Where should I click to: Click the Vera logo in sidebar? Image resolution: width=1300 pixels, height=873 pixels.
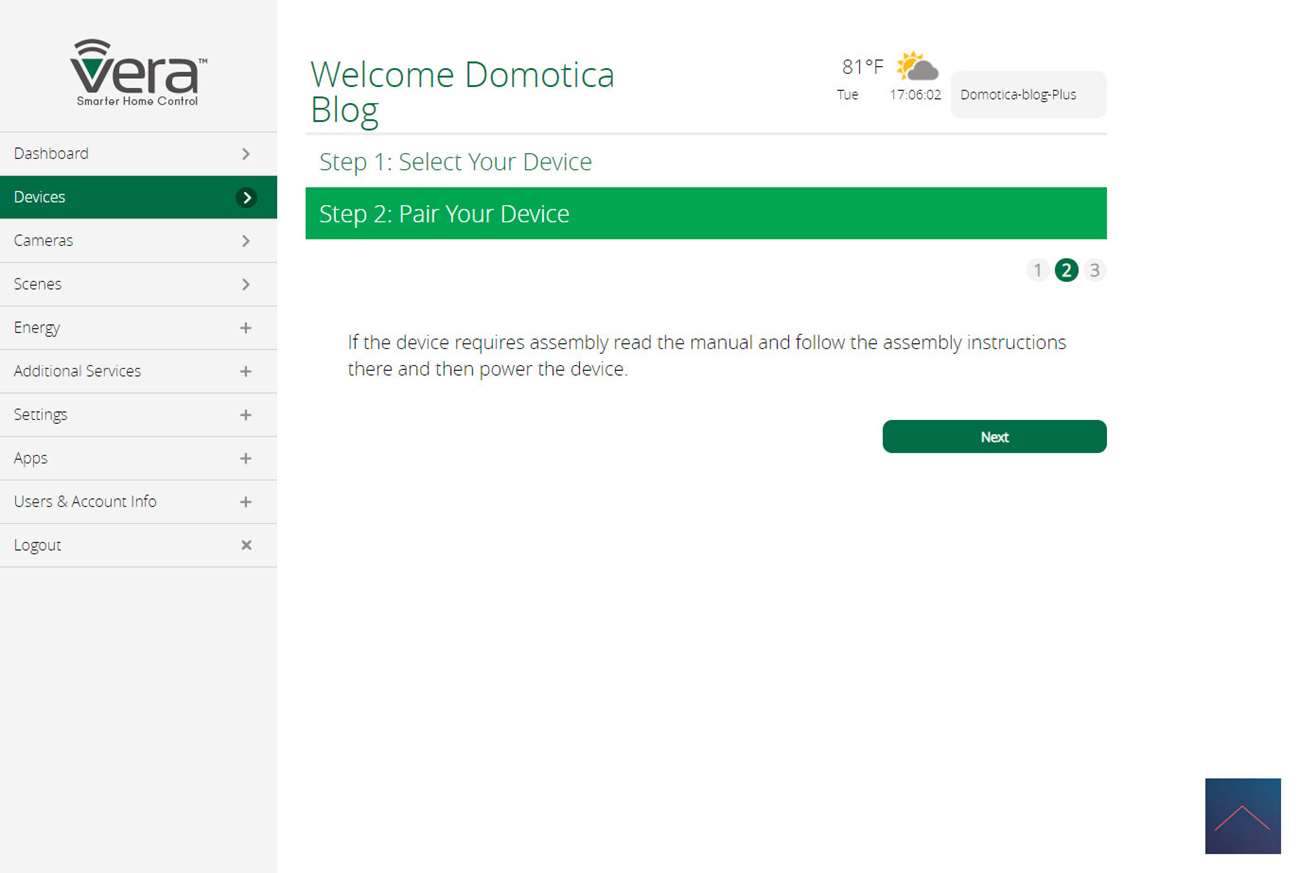(138, 72)
